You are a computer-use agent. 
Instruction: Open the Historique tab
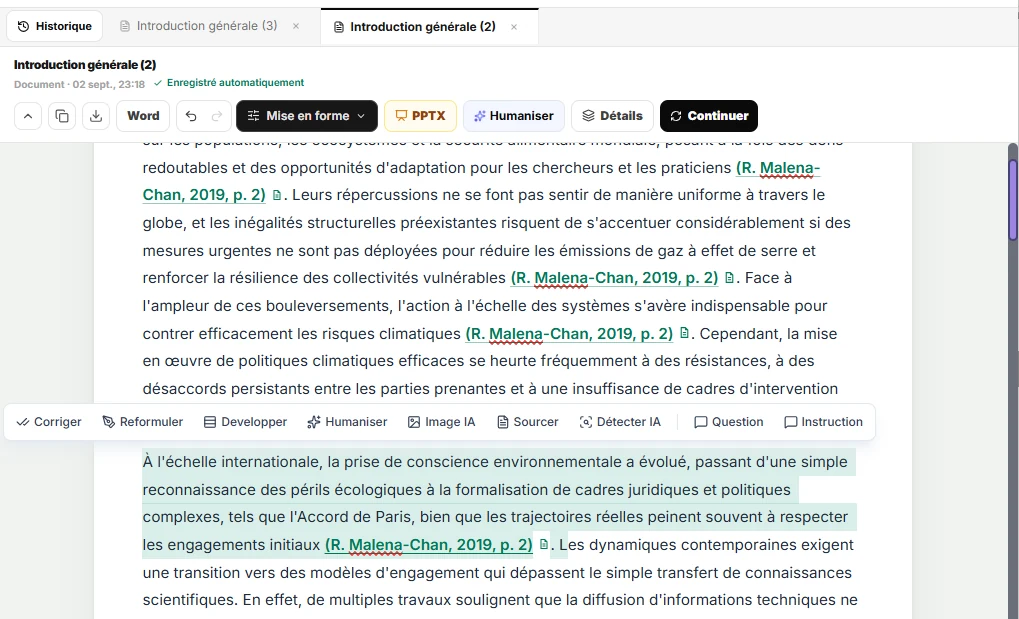tap(55, 27)
